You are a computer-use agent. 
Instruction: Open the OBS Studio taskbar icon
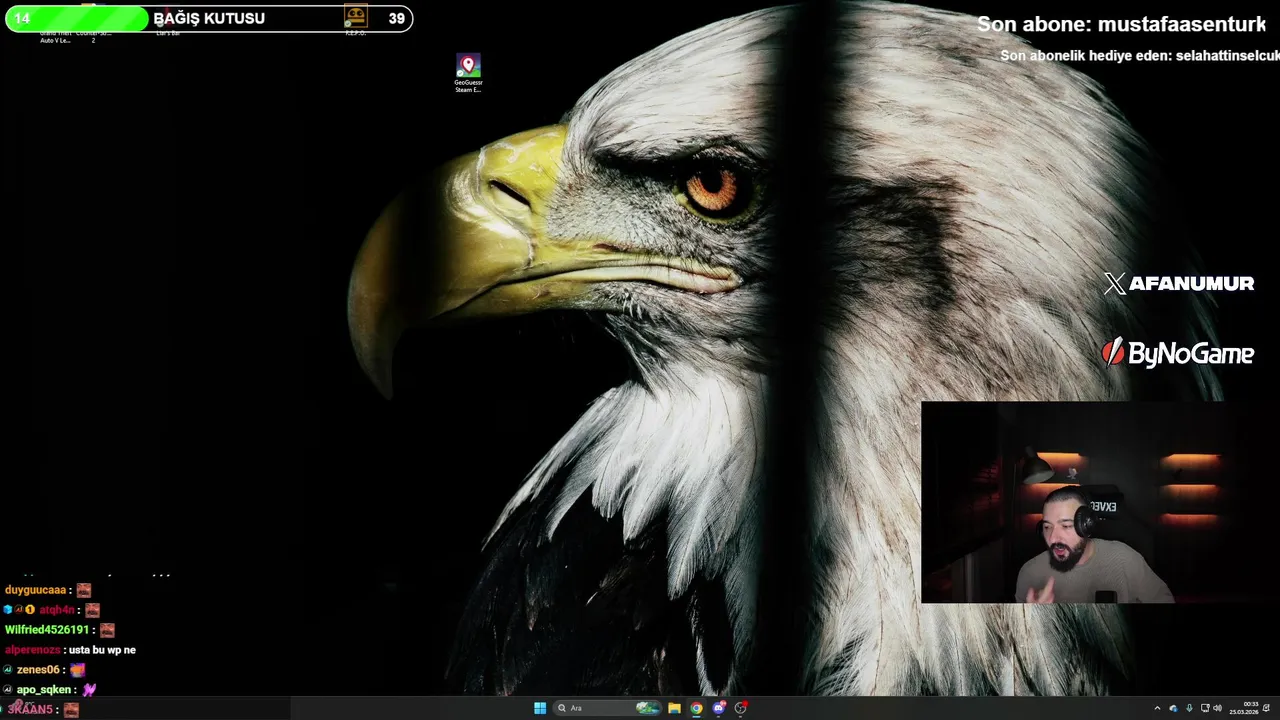[x=741, y=708]
